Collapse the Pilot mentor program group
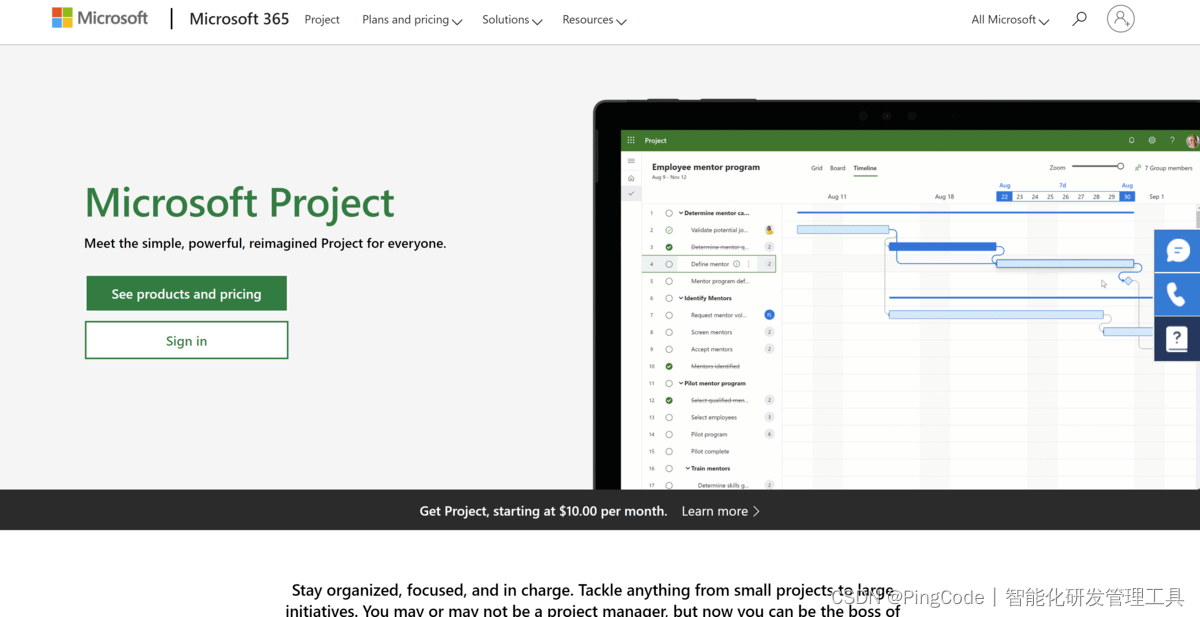 tap(681, 383)
